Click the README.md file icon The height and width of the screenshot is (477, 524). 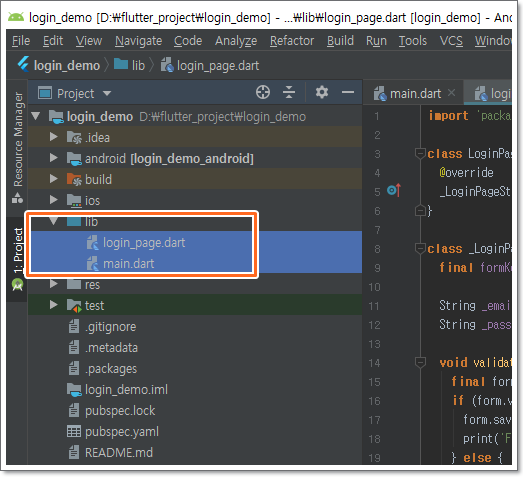point(74,453)
